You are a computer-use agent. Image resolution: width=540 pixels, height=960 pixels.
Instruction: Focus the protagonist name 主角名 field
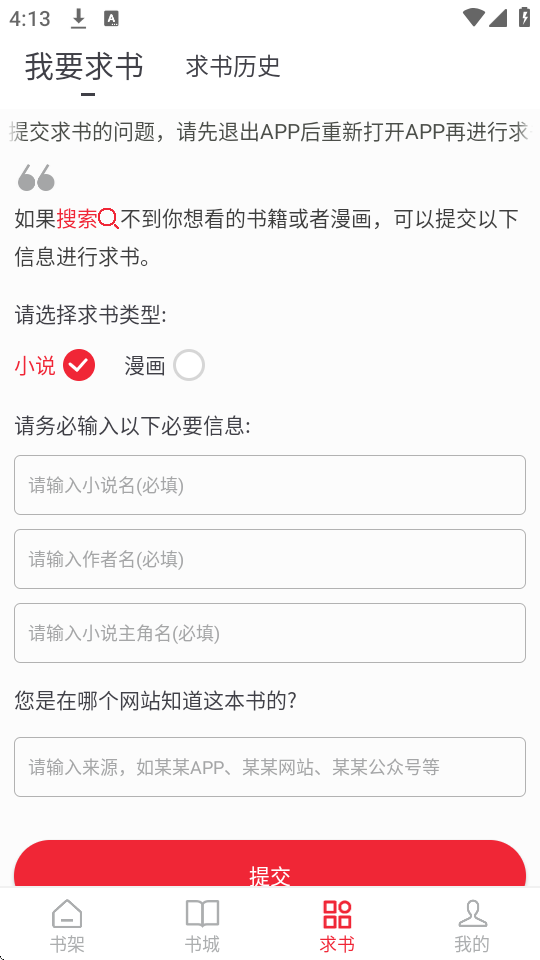coord(270,633)
